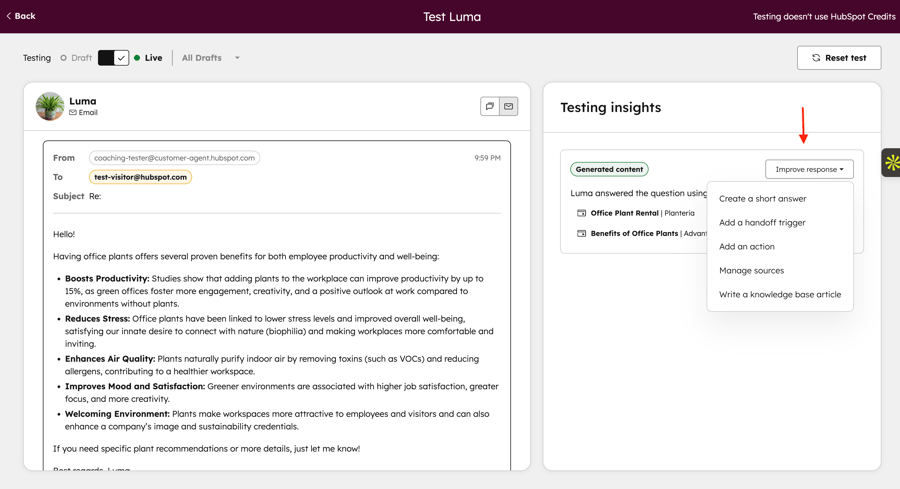Viewport: 900px width, 489px height.
Task: Open the Office Plant Rental source link
Action: 624,213
